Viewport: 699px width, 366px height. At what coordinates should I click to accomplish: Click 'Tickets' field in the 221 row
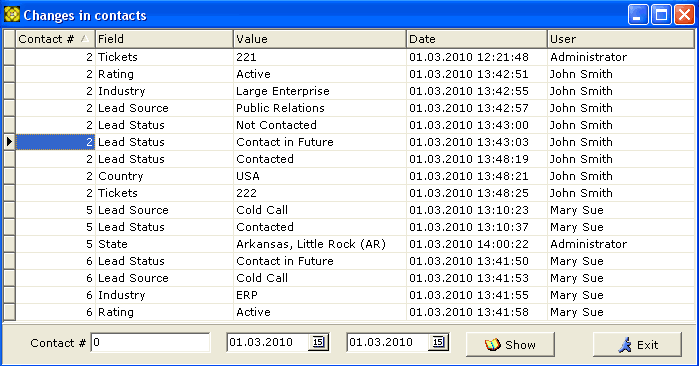click(x=164, y=57)
